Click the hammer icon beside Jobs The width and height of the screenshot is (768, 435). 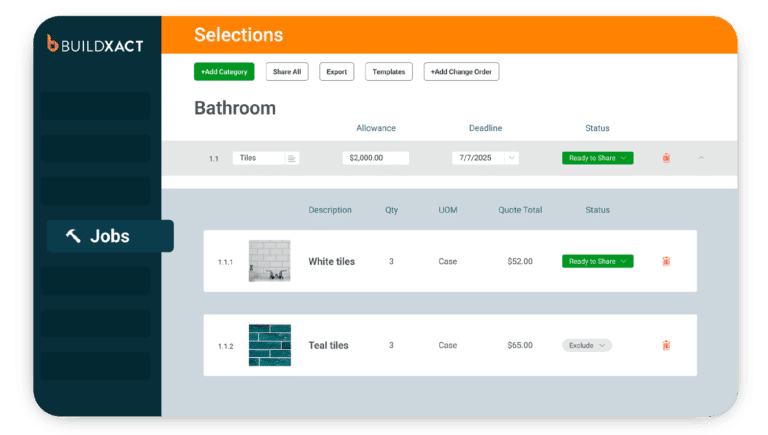tap(73, 236)
